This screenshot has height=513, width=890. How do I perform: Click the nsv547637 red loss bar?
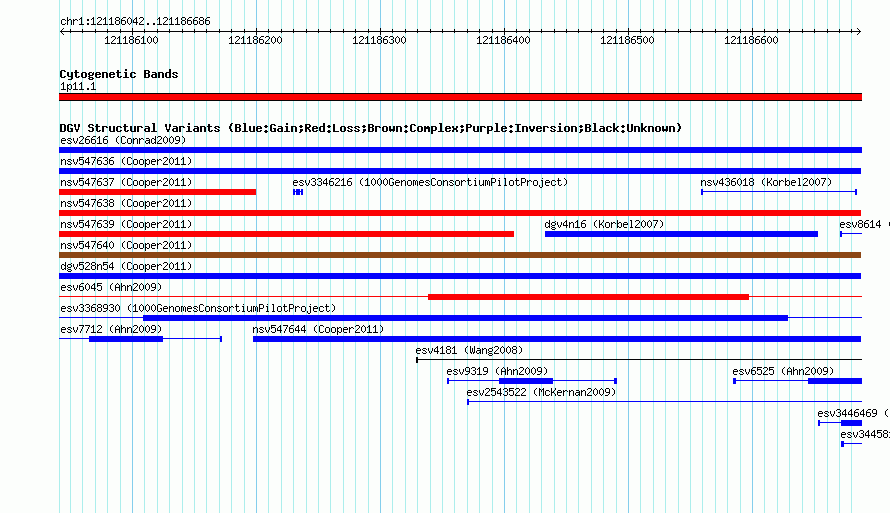coord(157,192)
